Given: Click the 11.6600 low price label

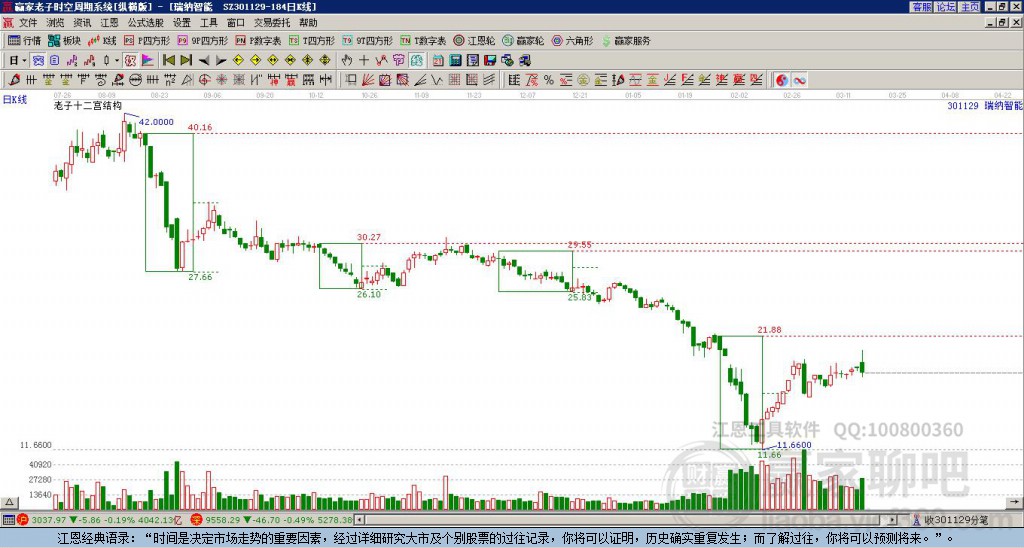Looking at the screenshot, I should pos(794,445).
